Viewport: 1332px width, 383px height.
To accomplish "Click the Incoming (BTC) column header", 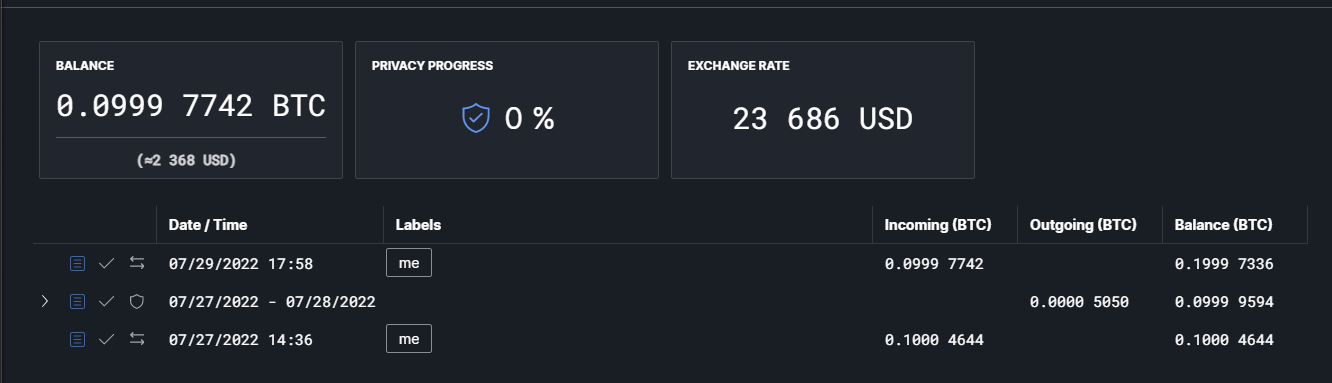I will click(x=938, y=225).
